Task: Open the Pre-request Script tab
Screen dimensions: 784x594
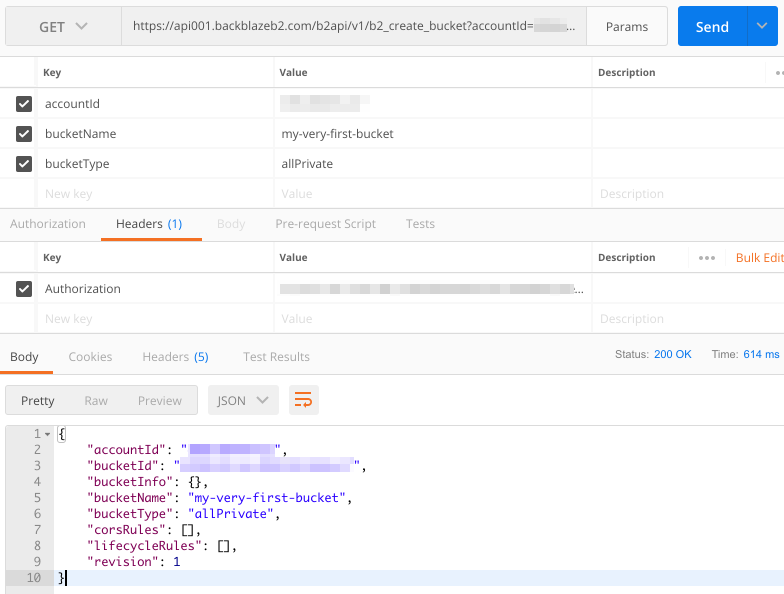Action: pos(326,224)
